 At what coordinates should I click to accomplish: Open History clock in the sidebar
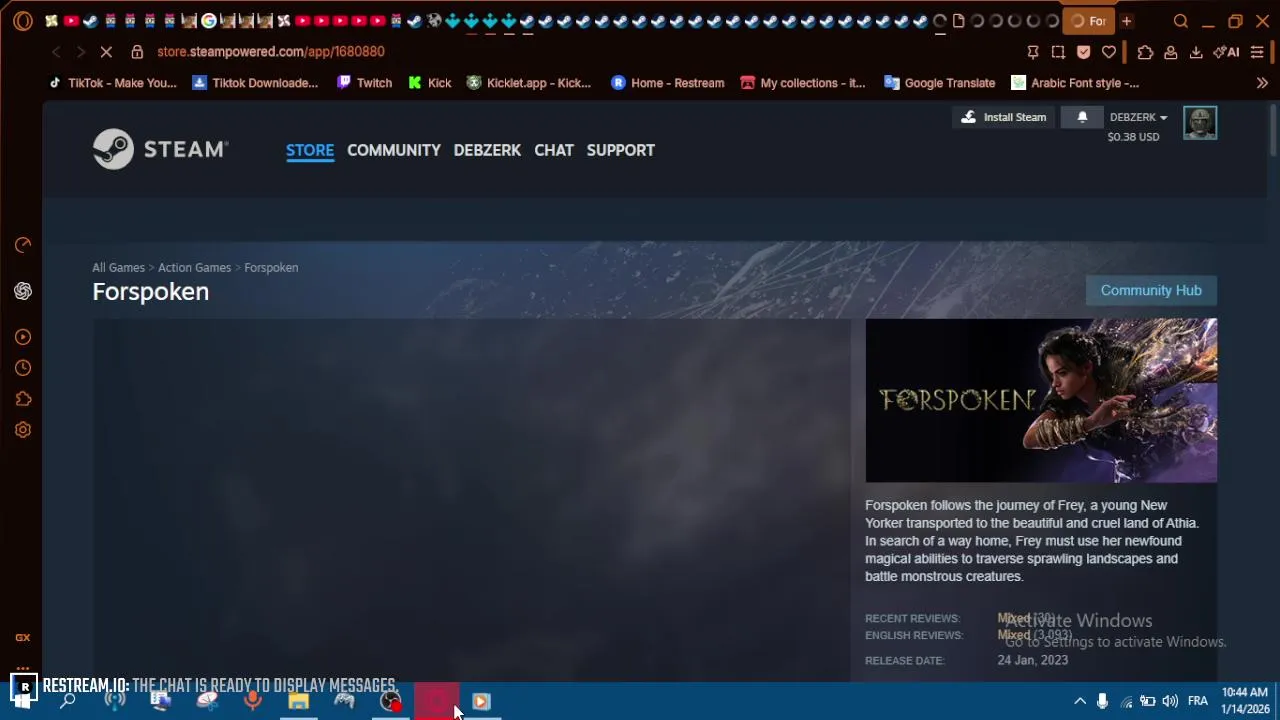pyautogui.click(x=23, y=368)
